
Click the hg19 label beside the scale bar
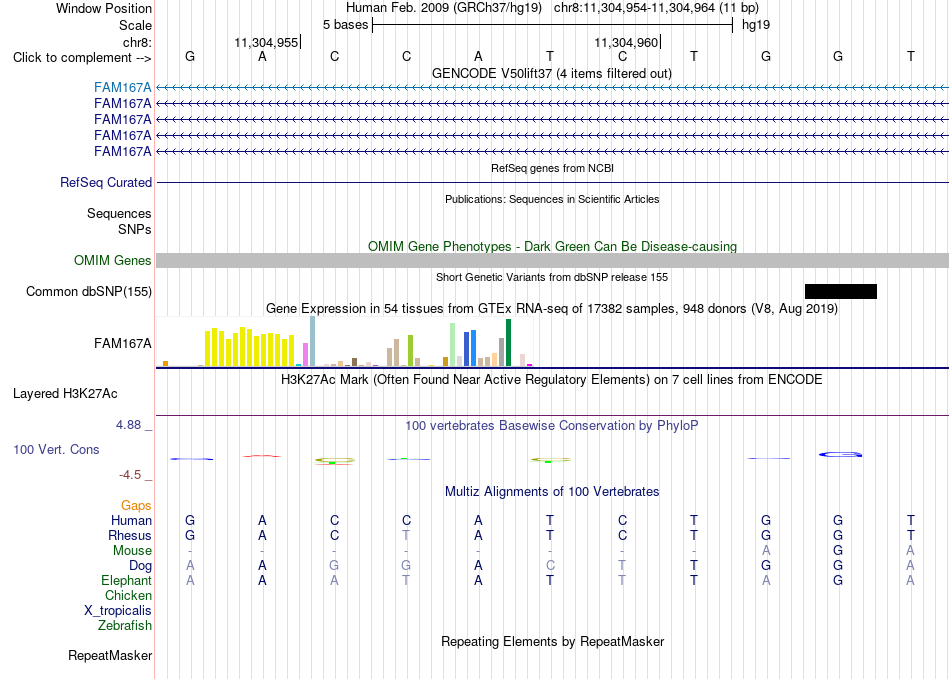click(756, 25)
